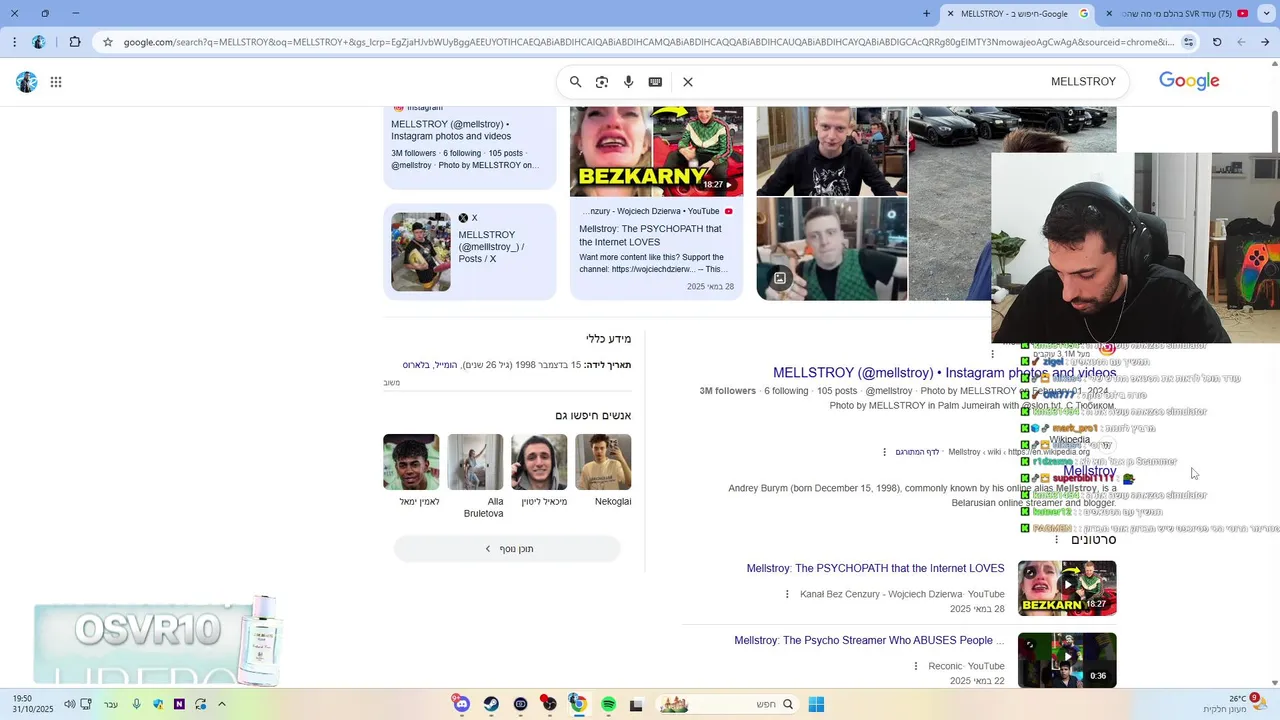1280x720 pixels.
Task: Start voice search with microphone
Action: click(628, 82)
